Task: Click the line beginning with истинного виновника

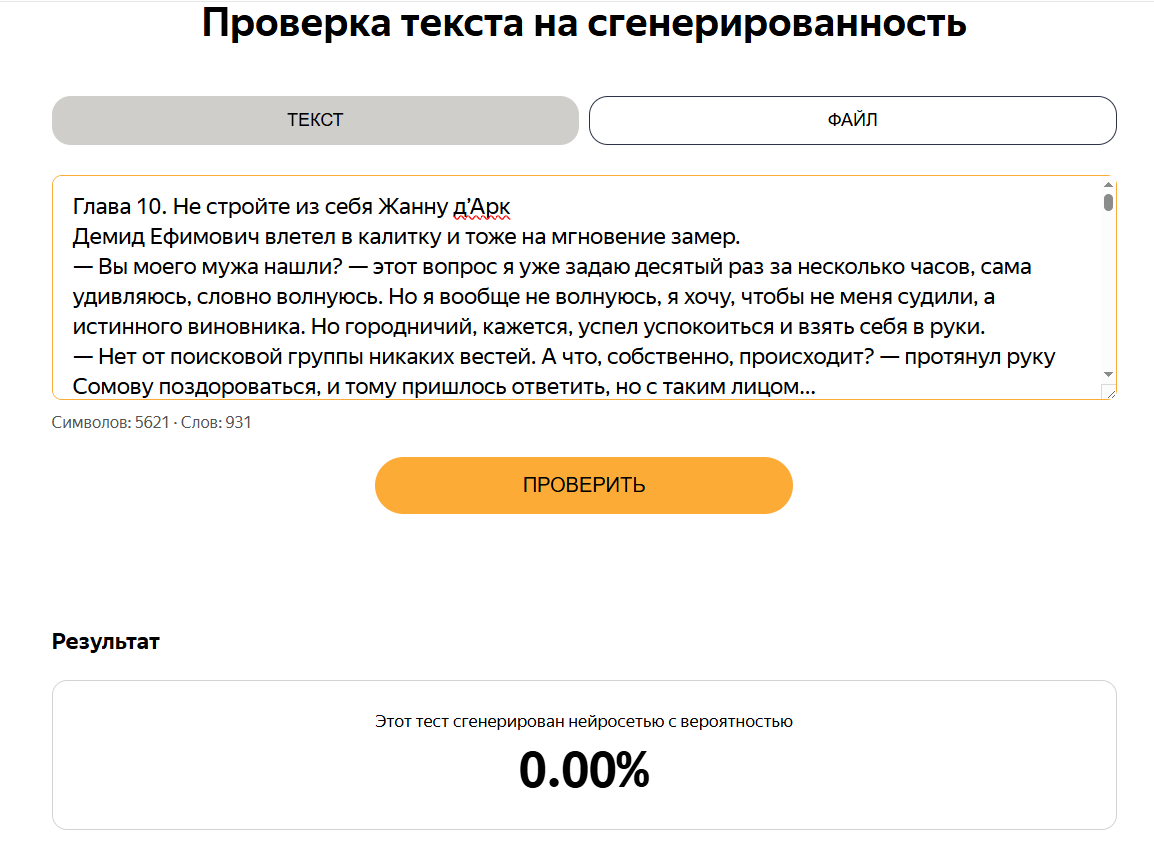Action: [x=528, y=327]
